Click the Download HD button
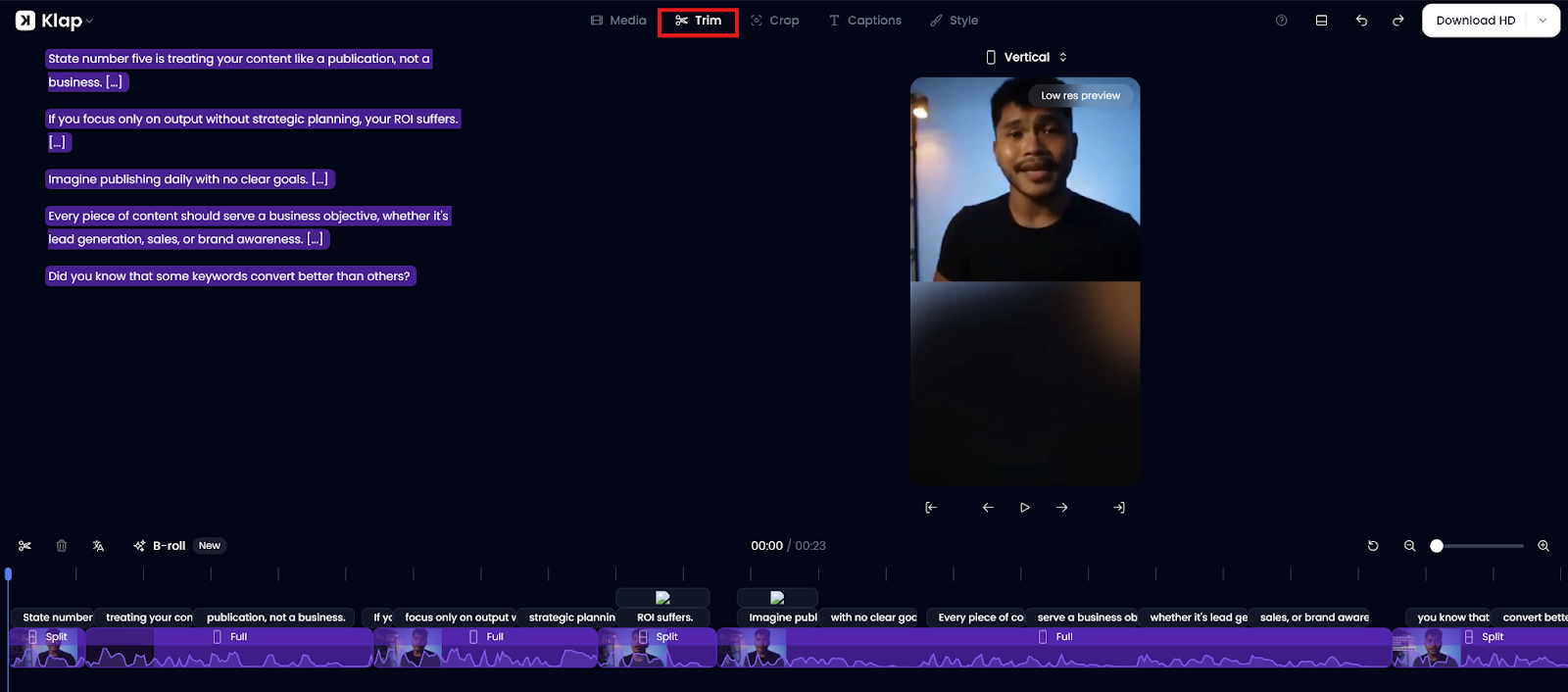Viewport: 1568px width, 692px height. pos(1475,21)
